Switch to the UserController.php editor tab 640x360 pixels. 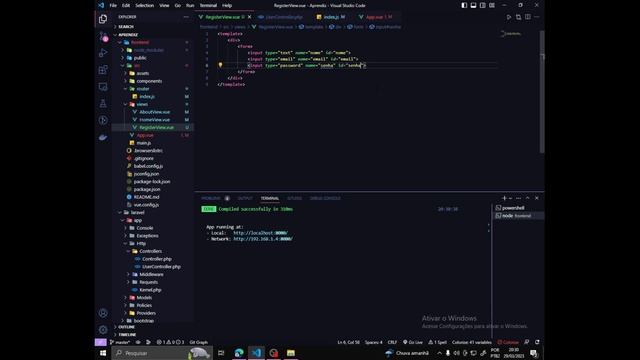[284, 17]
